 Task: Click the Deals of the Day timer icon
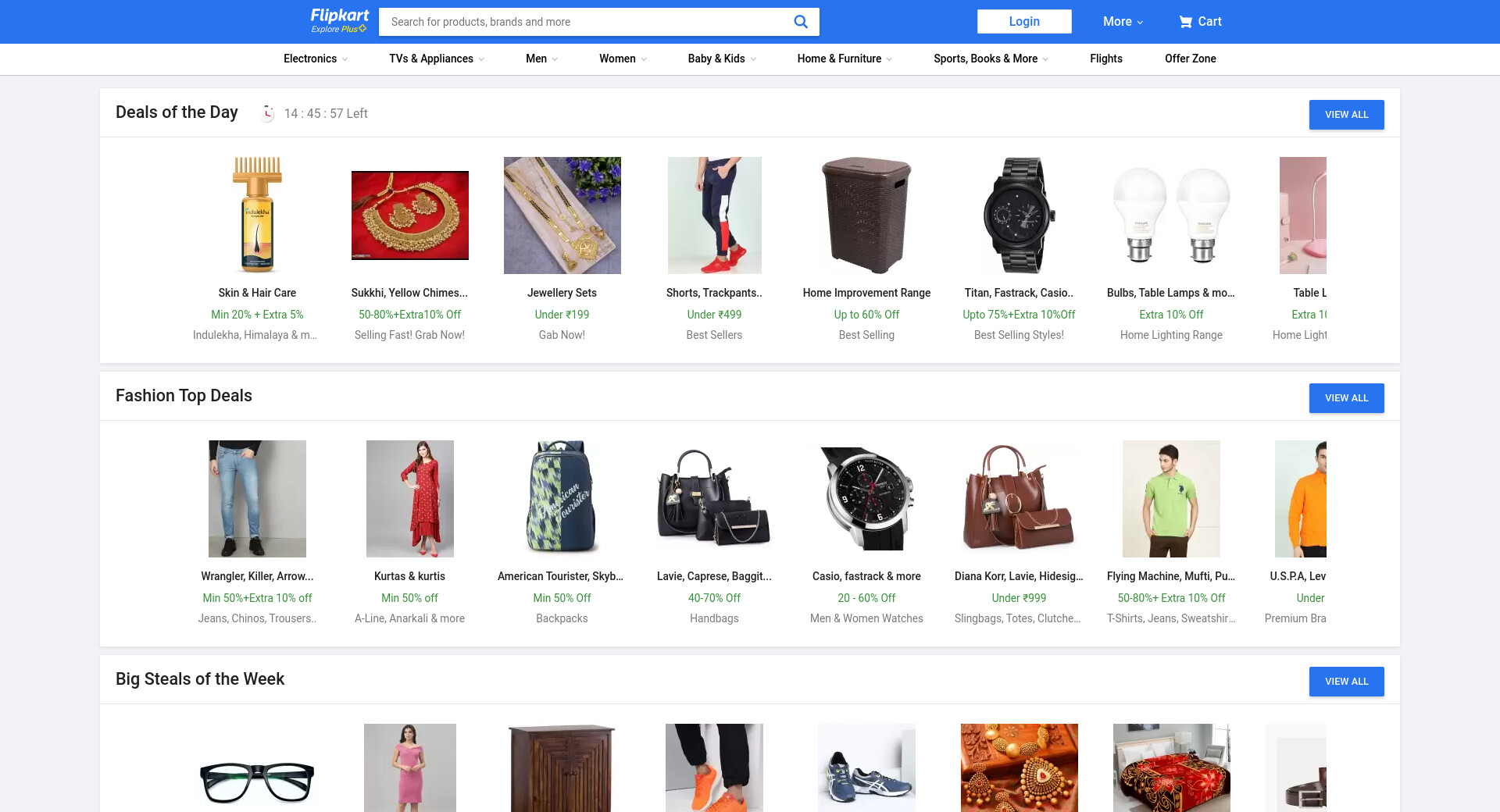[x=268, y=113]
